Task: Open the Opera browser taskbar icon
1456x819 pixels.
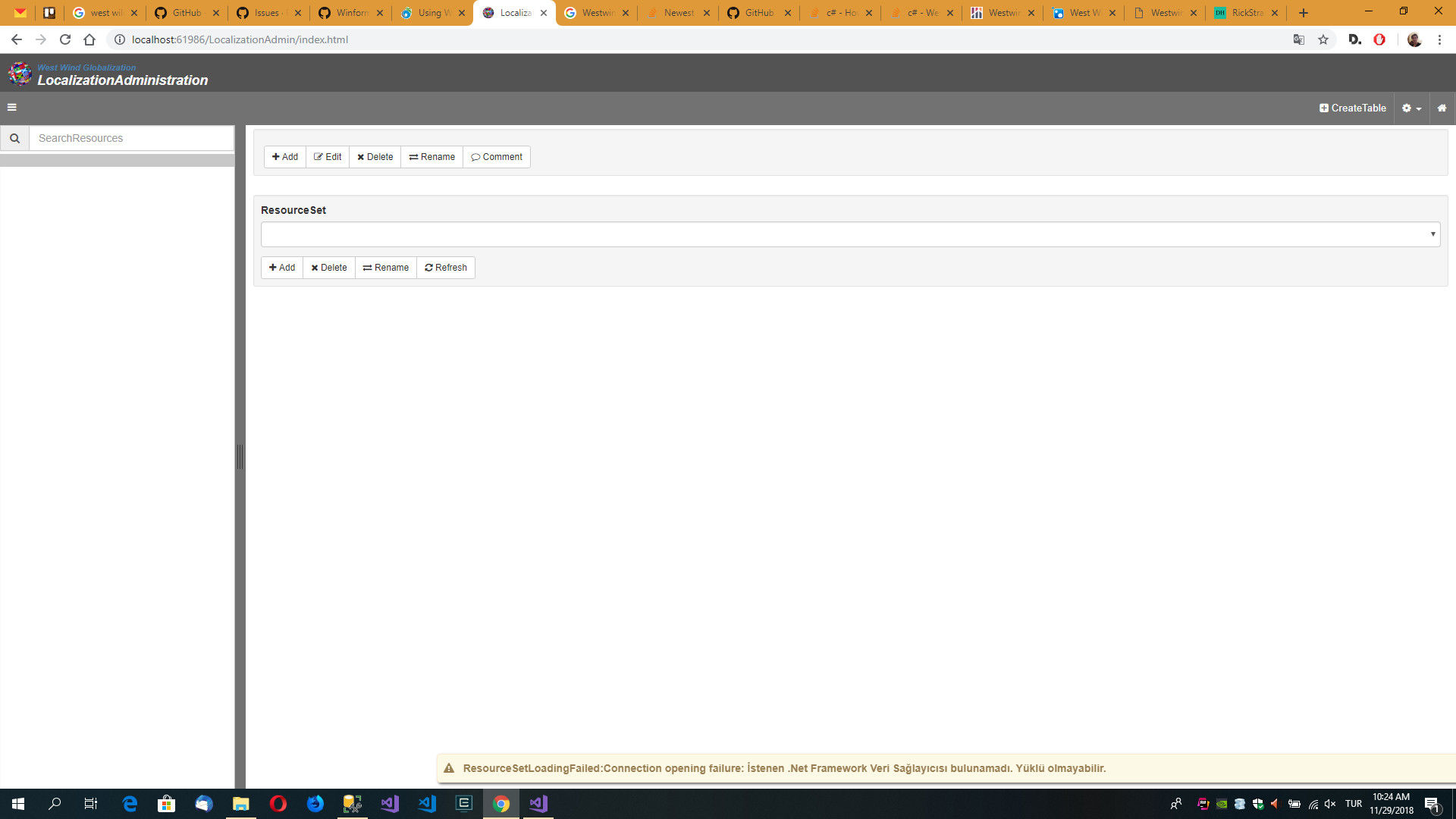Action: [278, 804]
